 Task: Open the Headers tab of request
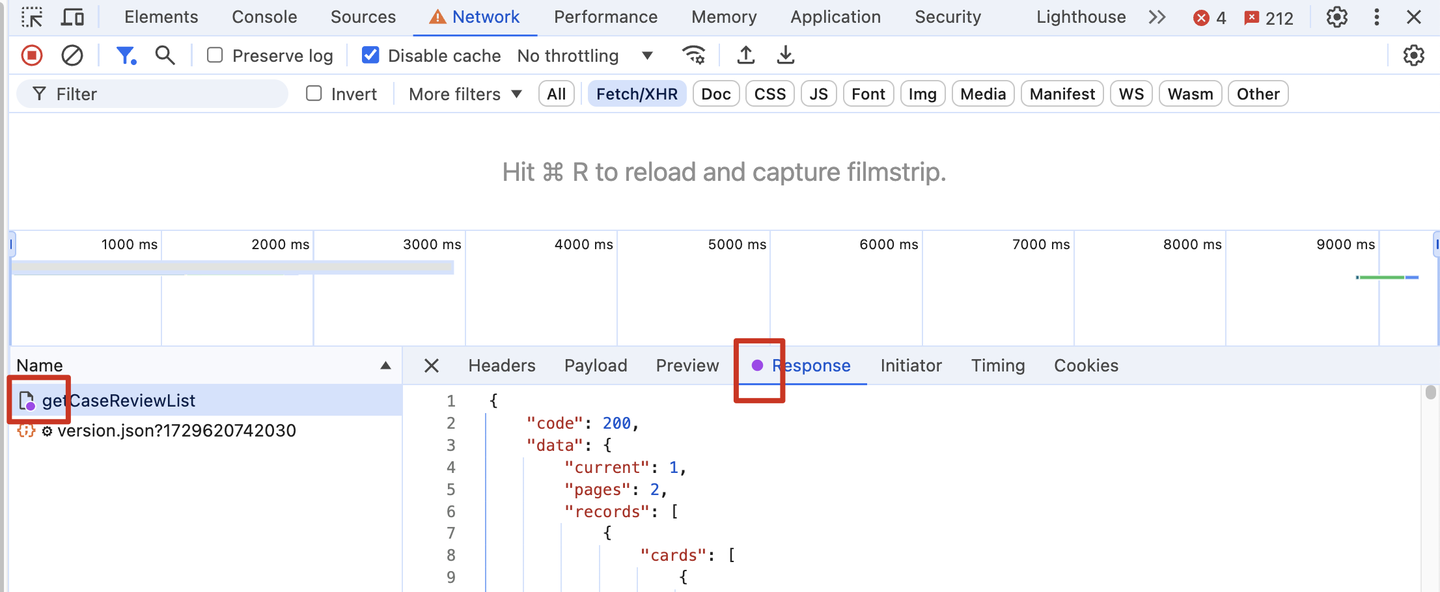pyautogui.click(x=501, y=366)
